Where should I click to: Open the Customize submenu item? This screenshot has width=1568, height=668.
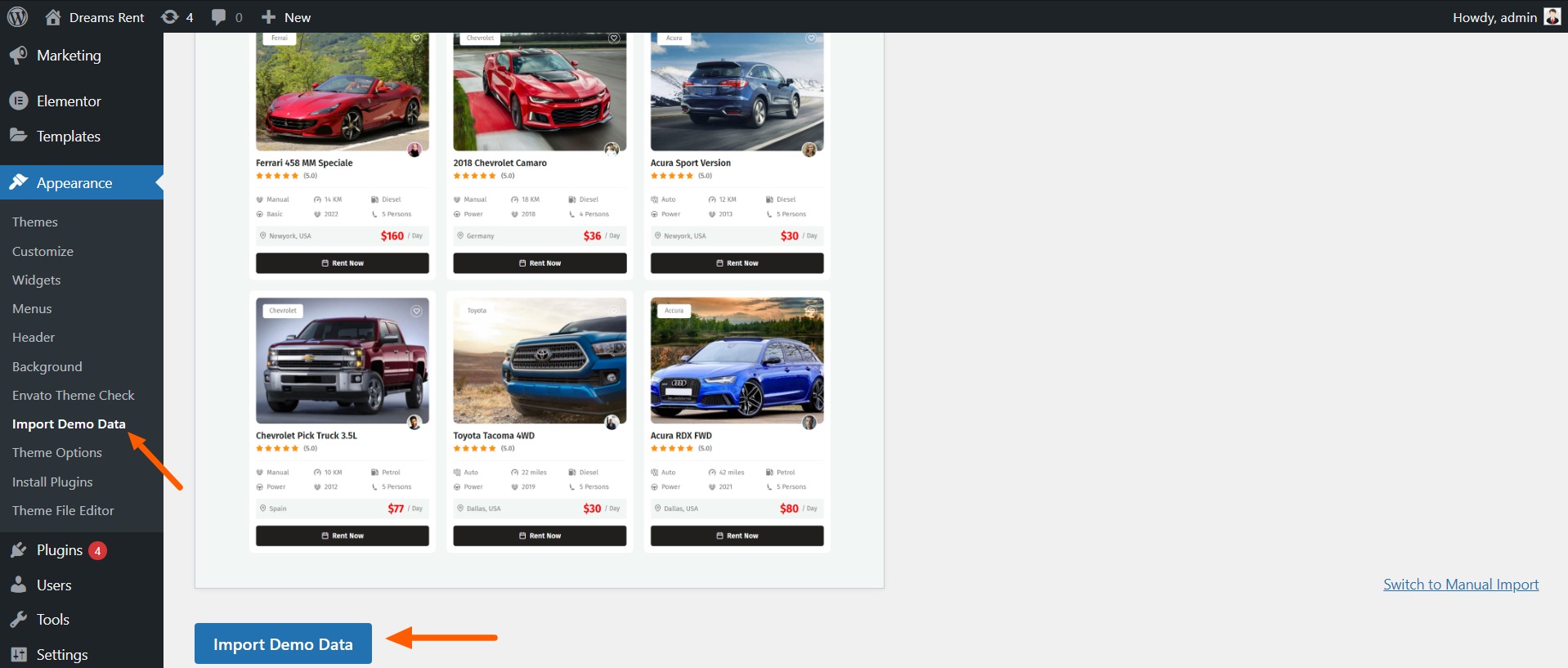[x=43, y=251]
